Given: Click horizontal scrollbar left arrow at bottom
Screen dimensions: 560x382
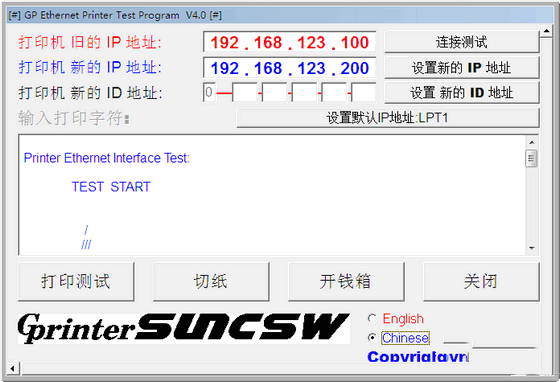Looking at the screenshot, I should tap(13, 368).
